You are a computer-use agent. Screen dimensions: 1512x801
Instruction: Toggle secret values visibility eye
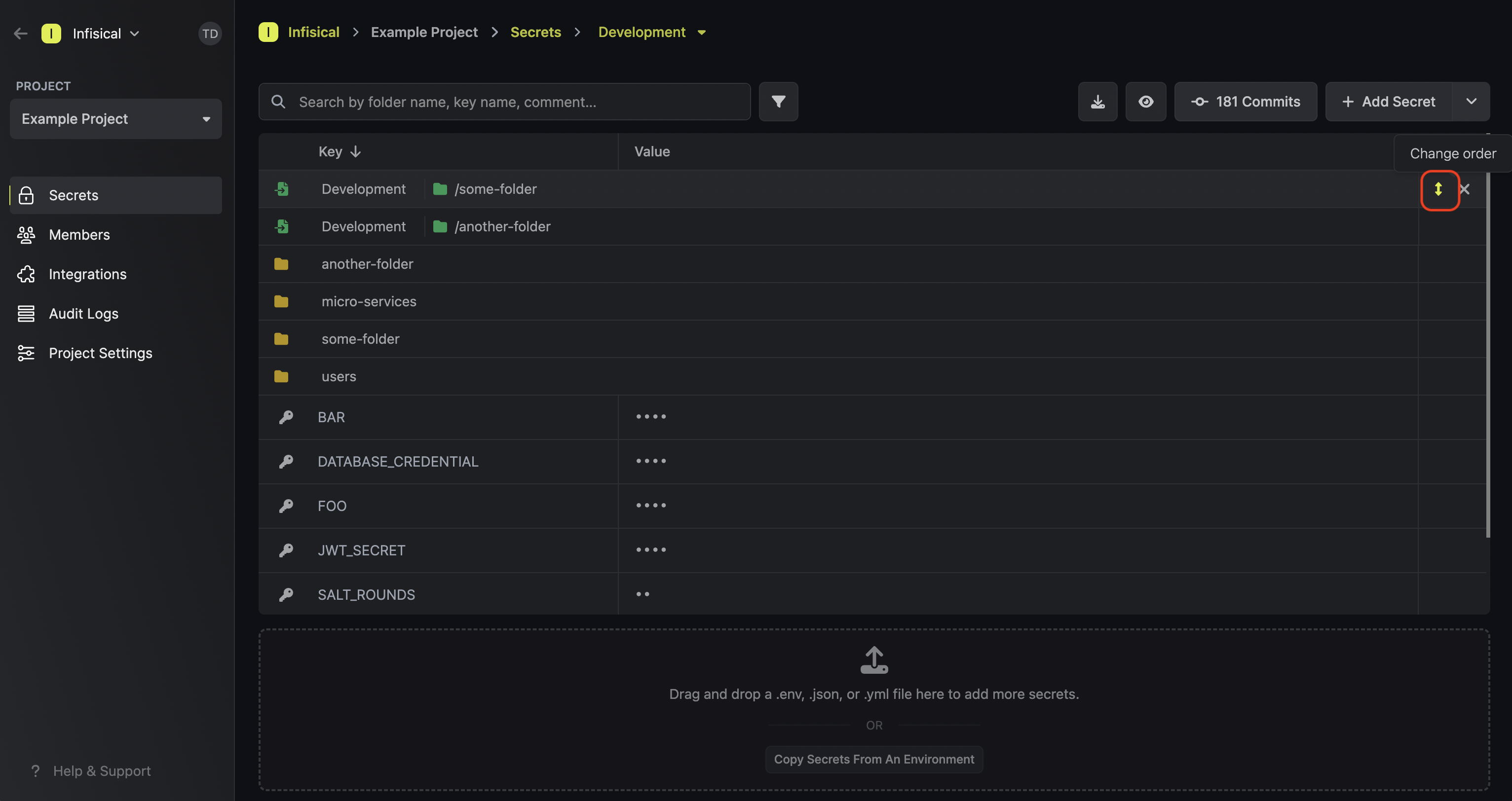point(1146,102)
